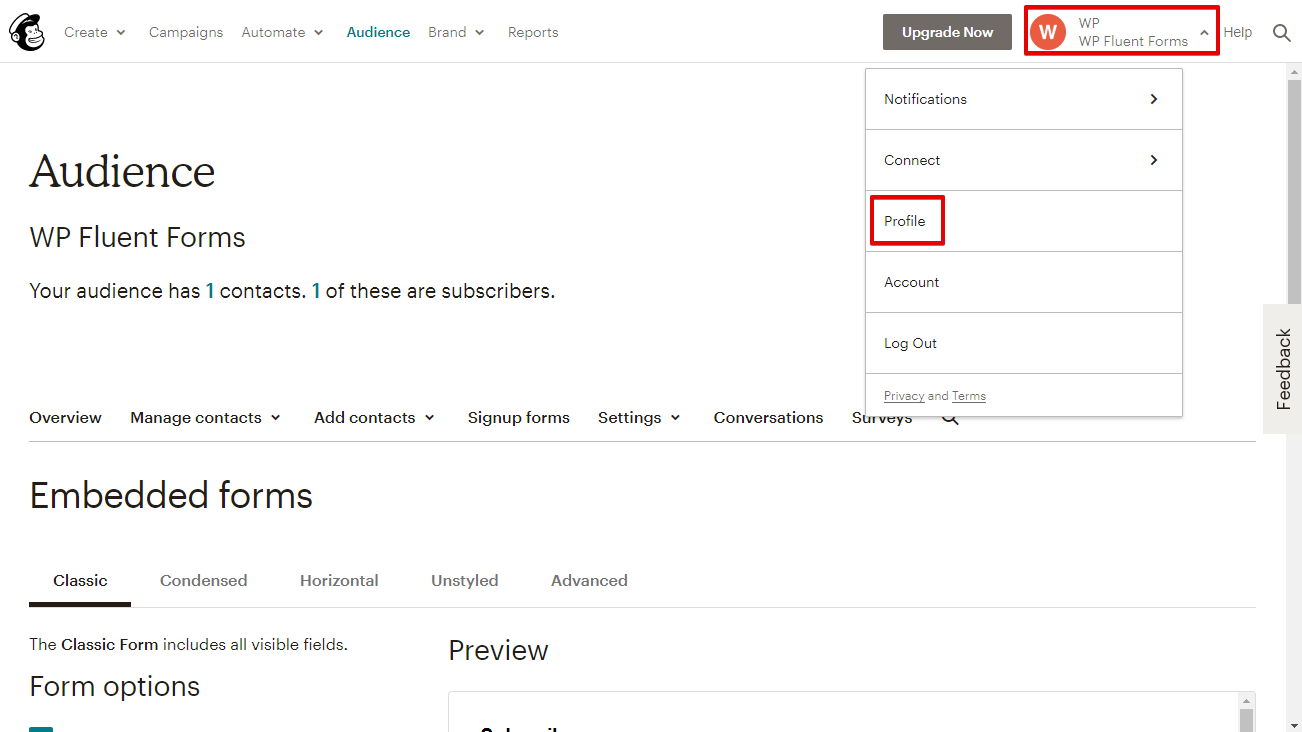The image size is (1302, 732).
Task: Switch to the Advanced form tab
Action: (590, 581)
